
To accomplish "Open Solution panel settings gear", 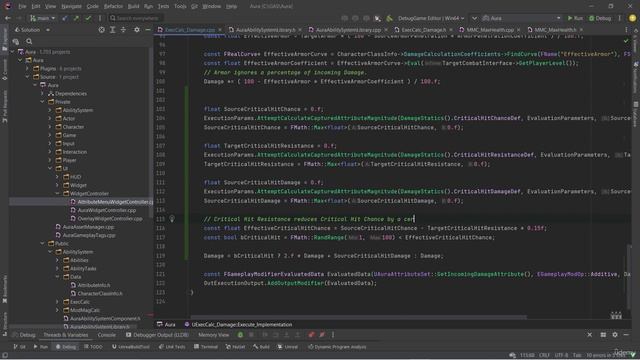I will tap(137, 30).
